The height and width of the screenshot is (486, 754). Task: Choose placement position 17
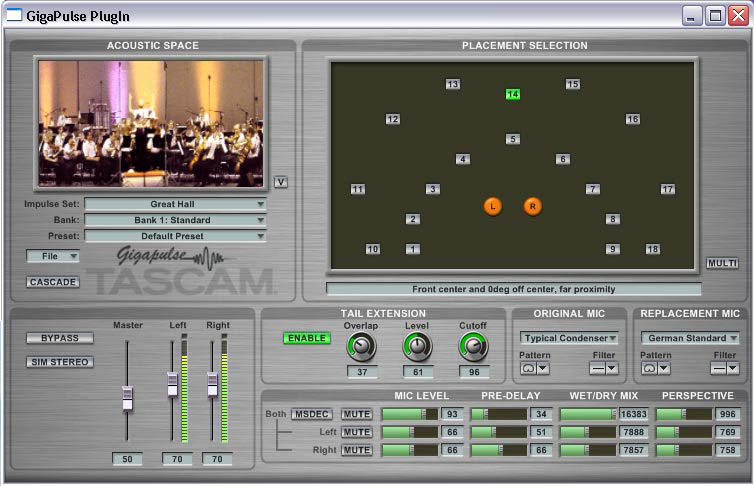[x=667, y=189]
